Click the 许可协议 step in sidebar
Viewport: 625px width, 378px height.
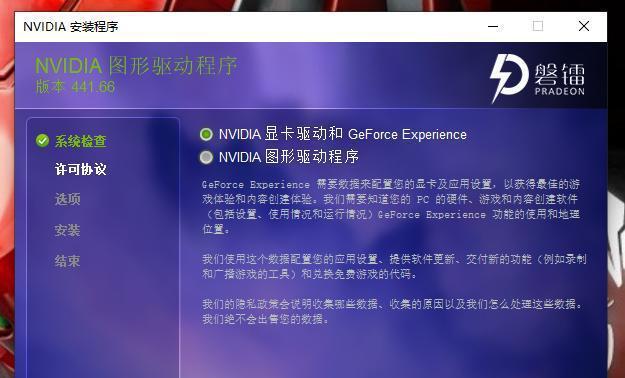(81, 169)
